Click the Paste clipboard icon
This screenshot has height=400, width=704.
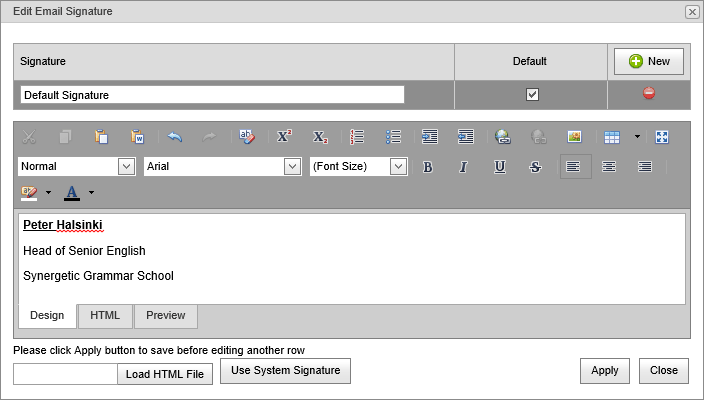[101, 136]
